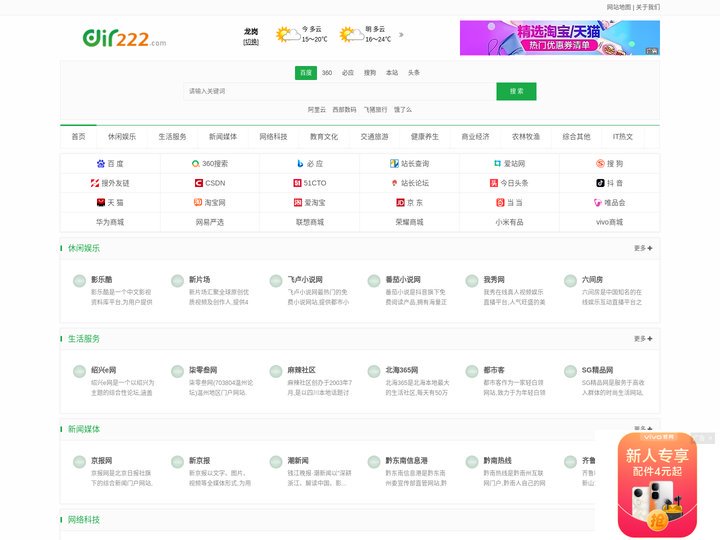This screenshot has height=540, width=720.
Task: Expand 更多 in 休闲娱乐 section
Action: (x=643, y=248)
